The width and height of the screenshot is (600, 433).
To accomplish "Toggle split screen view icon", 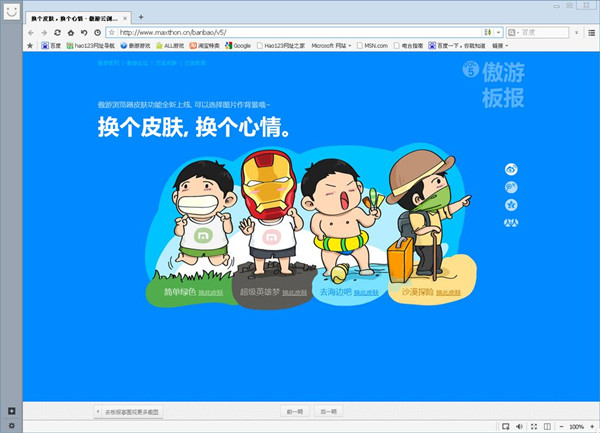I will tap(547, 426).
